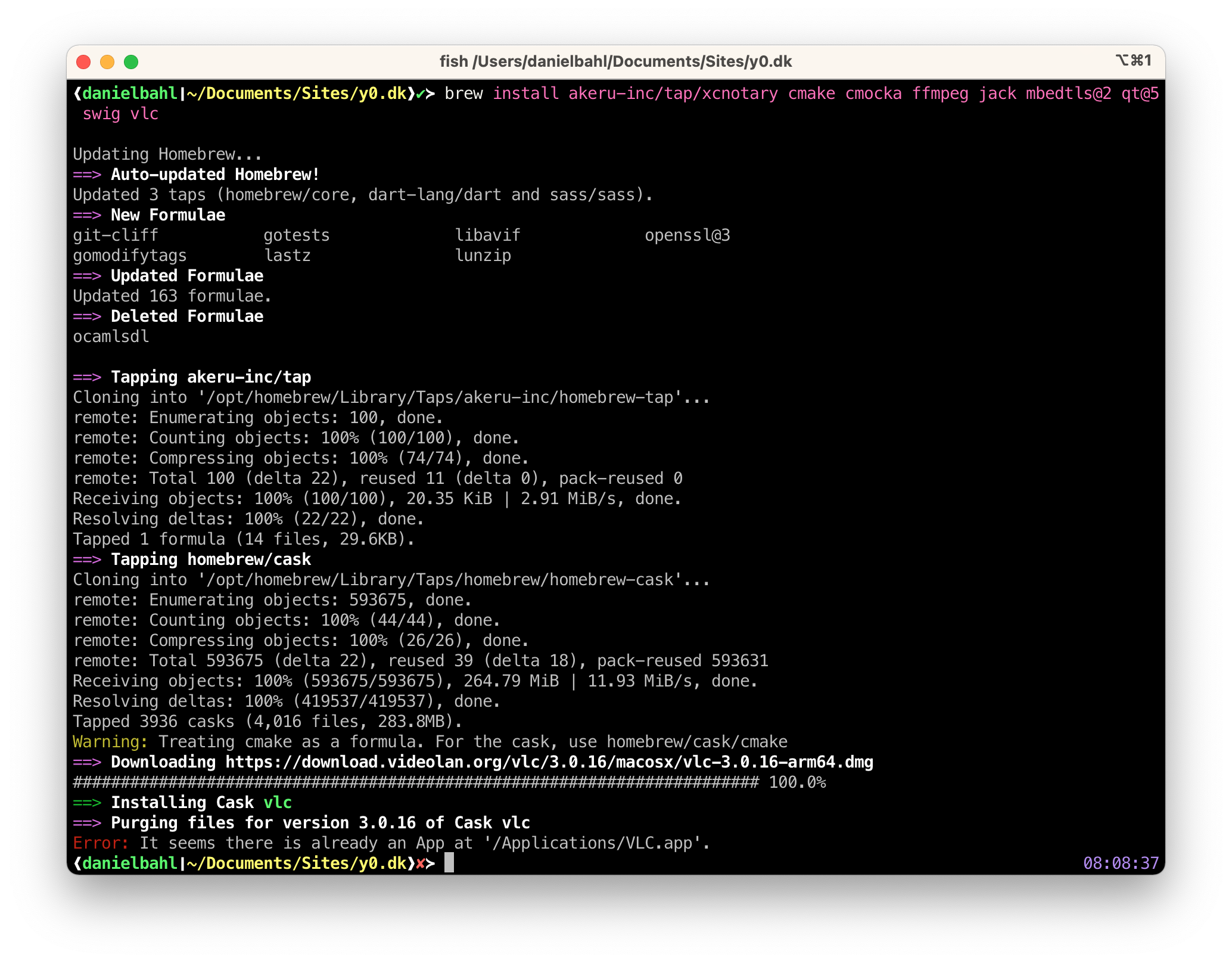
Task: Click 'Updated 163 formulae.' line
Action: (172, 296)
